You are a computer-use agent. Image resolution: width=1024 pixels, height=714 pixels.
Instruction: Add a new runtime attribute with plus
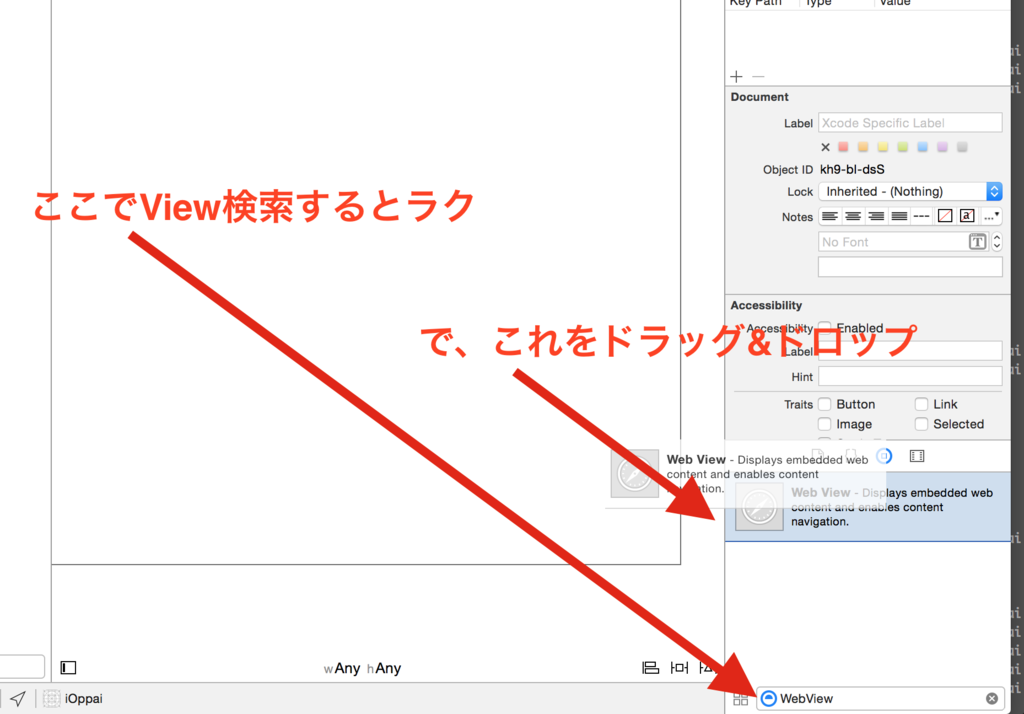737,76
